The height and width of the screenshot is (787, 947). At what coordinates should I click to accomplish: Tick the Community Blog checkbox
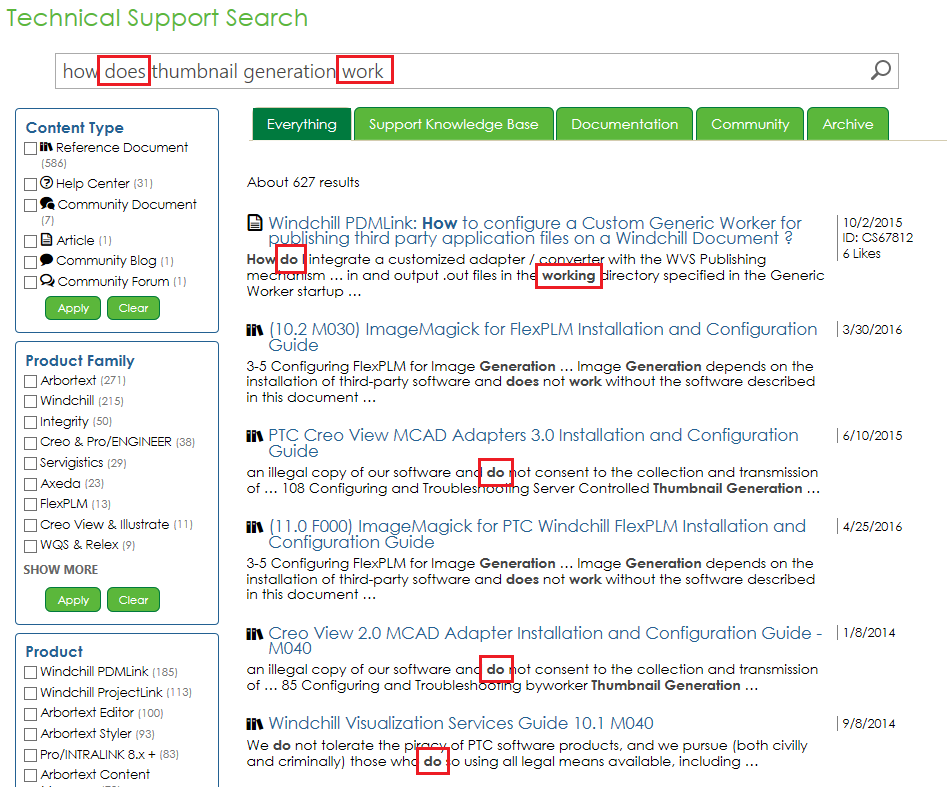tap(30, 262)
